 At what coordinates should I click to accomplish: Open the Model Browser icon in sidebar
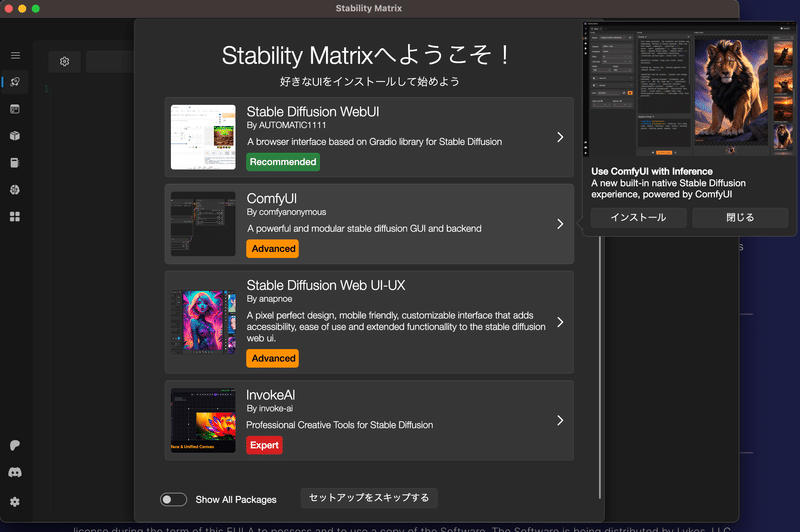pos(15,190)
